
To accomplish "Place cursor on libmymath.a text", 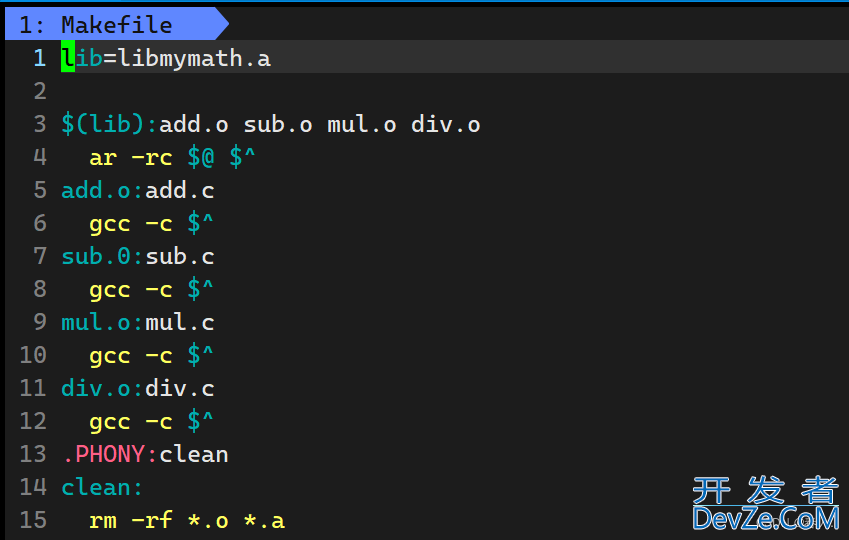I will tap(194, 58).
